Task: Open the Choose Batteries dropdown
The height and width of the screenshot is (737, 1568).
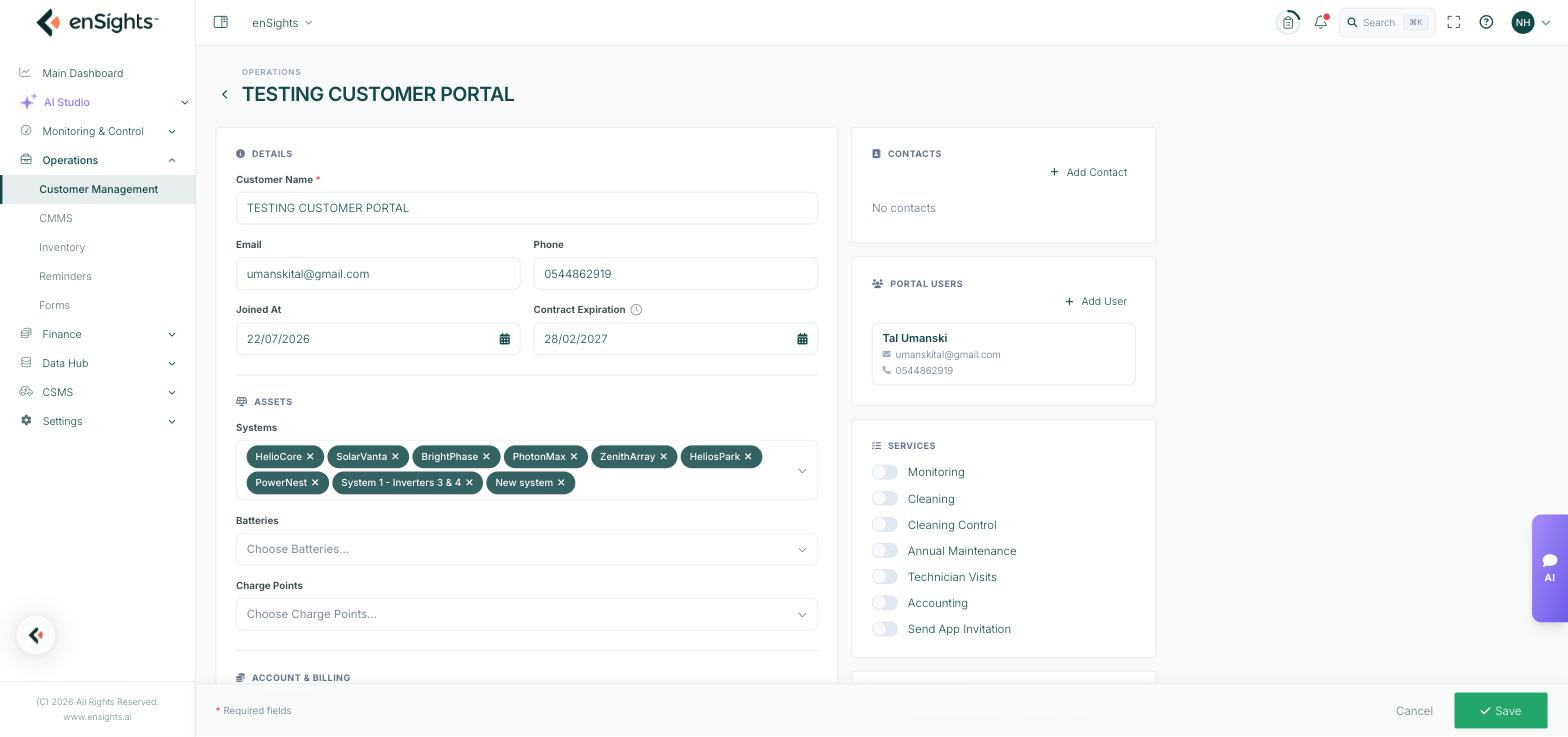Action: [527, 549]
